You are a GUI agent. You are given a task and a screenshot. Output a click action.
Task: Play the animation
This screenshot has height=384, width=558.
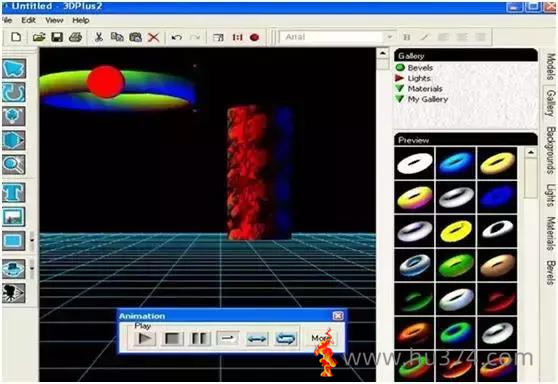tap(145, 338)
